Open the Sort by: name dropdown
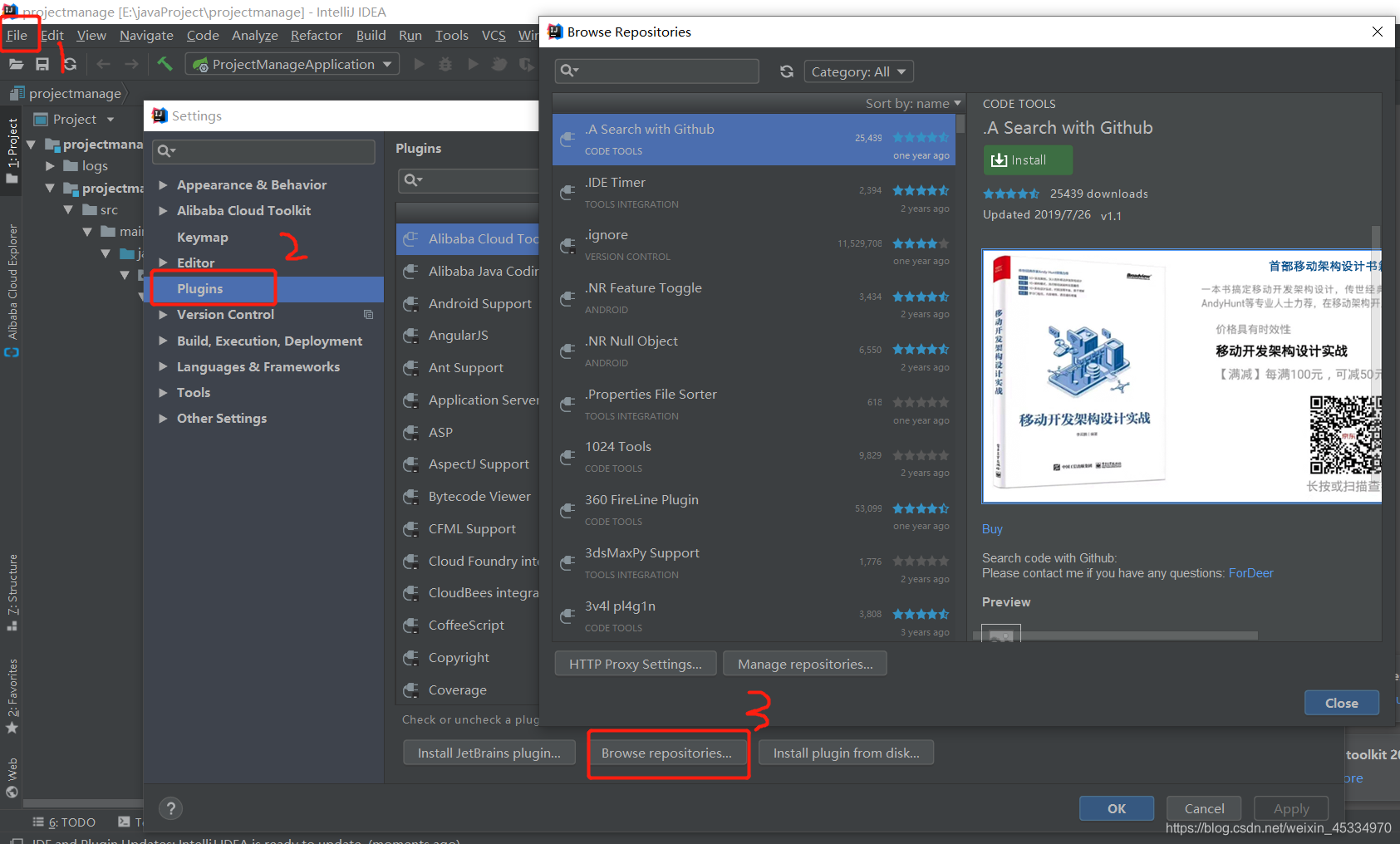 point(913,103)
